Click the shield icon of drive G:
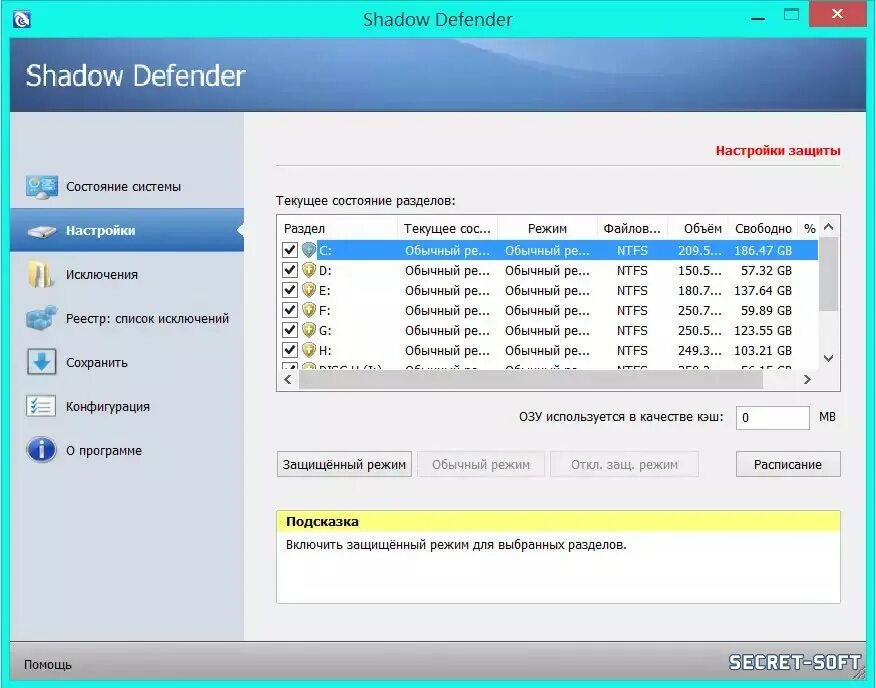This screenshot has height=688, width=876. [x=308, y=330]
